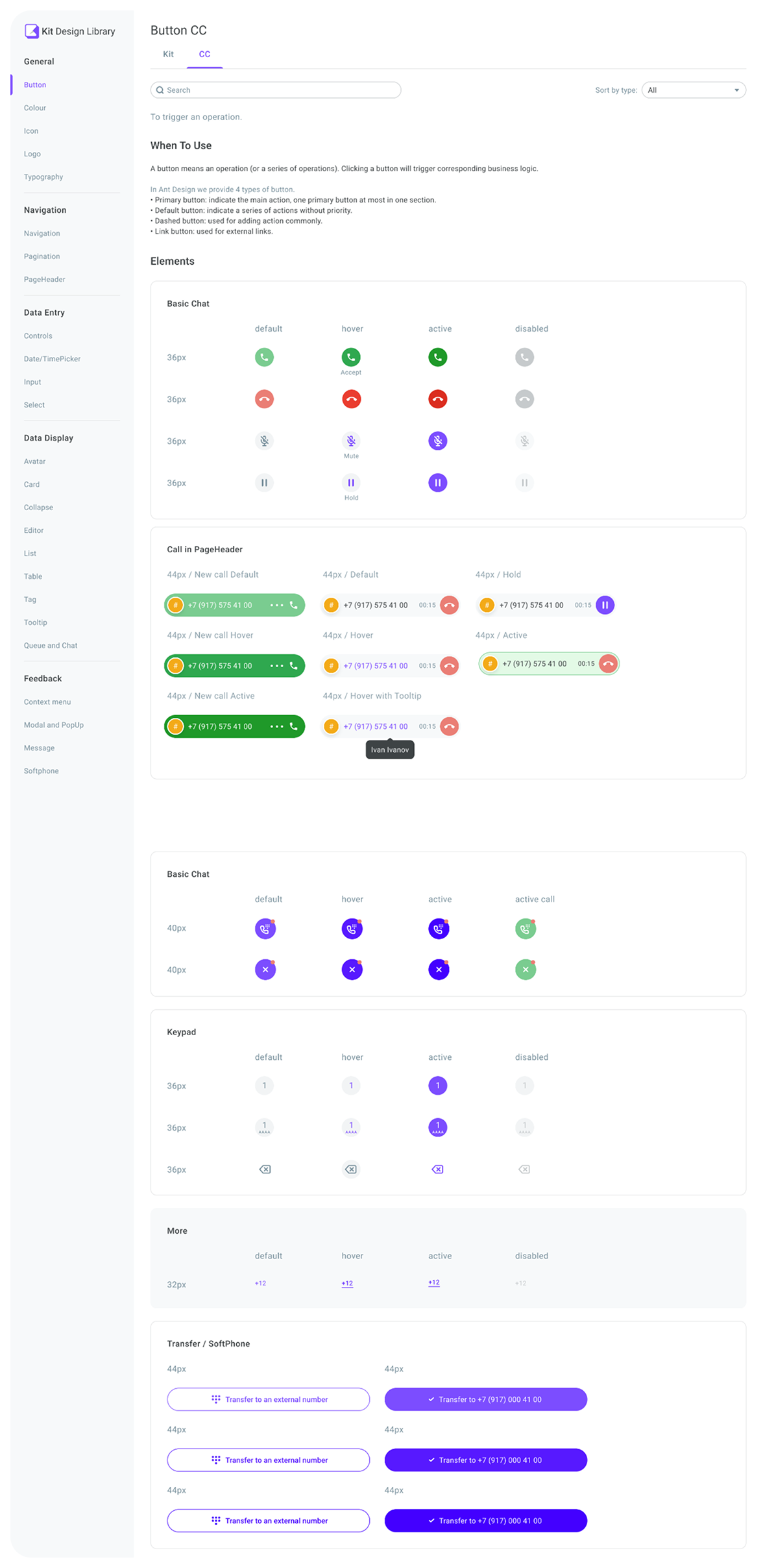Image resolution: width=763 pixels, height=1568 pixels.
Task: Click the Kit Design Library logo
Action: [69, 31]
